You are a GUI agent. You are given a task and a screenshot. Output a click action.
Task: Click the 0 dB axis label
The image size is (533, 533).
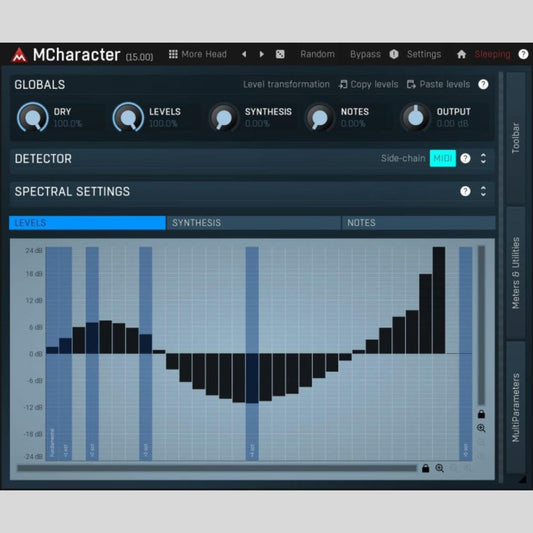click(x=35, y=354)
